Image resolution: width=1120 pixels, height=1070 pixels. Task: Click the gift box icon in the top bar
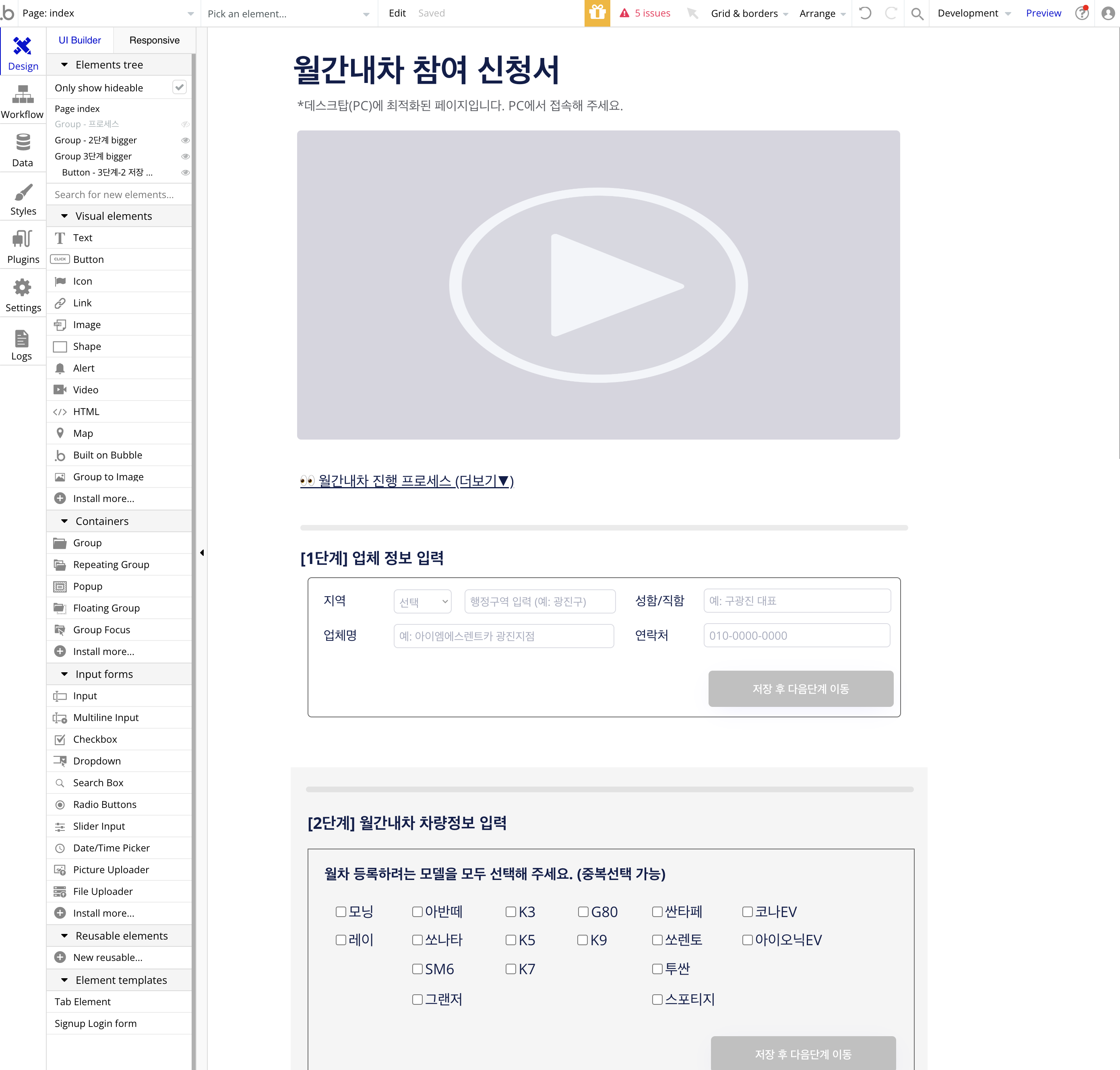coord(597,13)
